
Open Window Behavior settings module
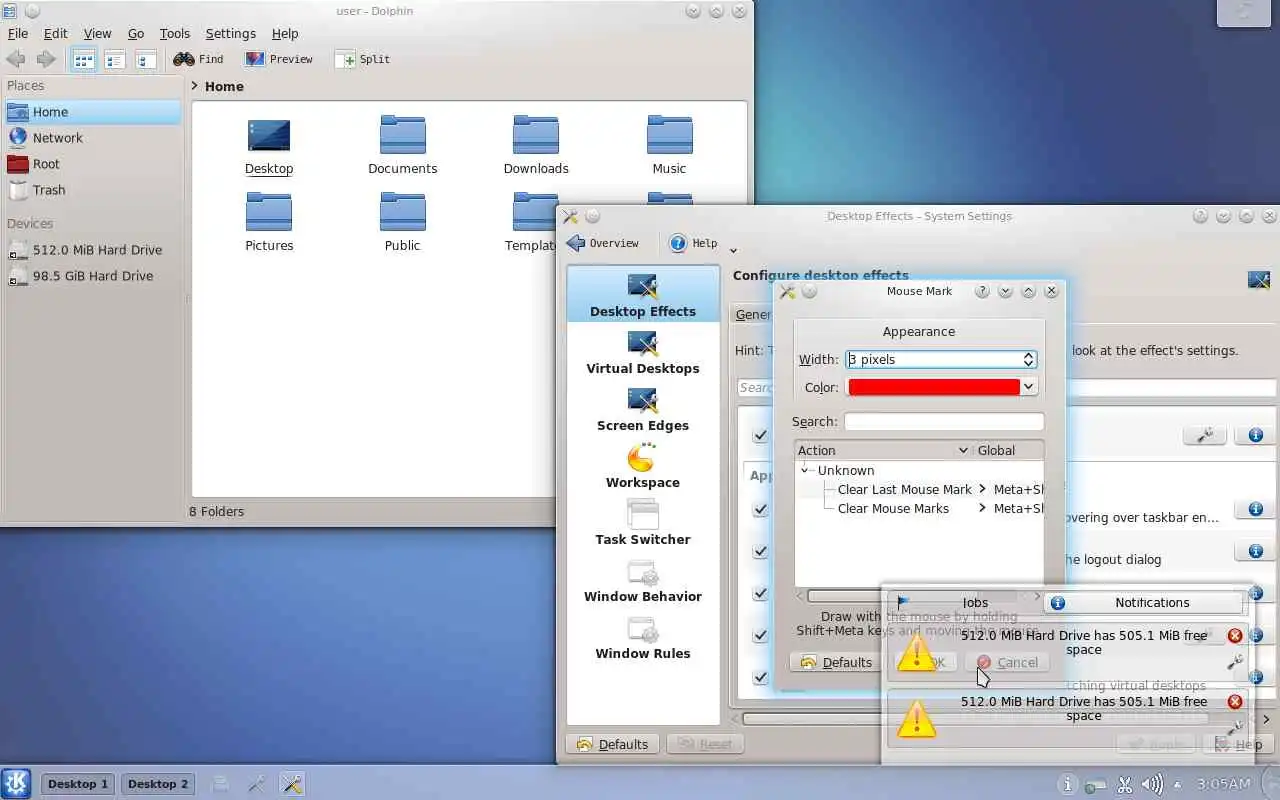tap(643, 580)
